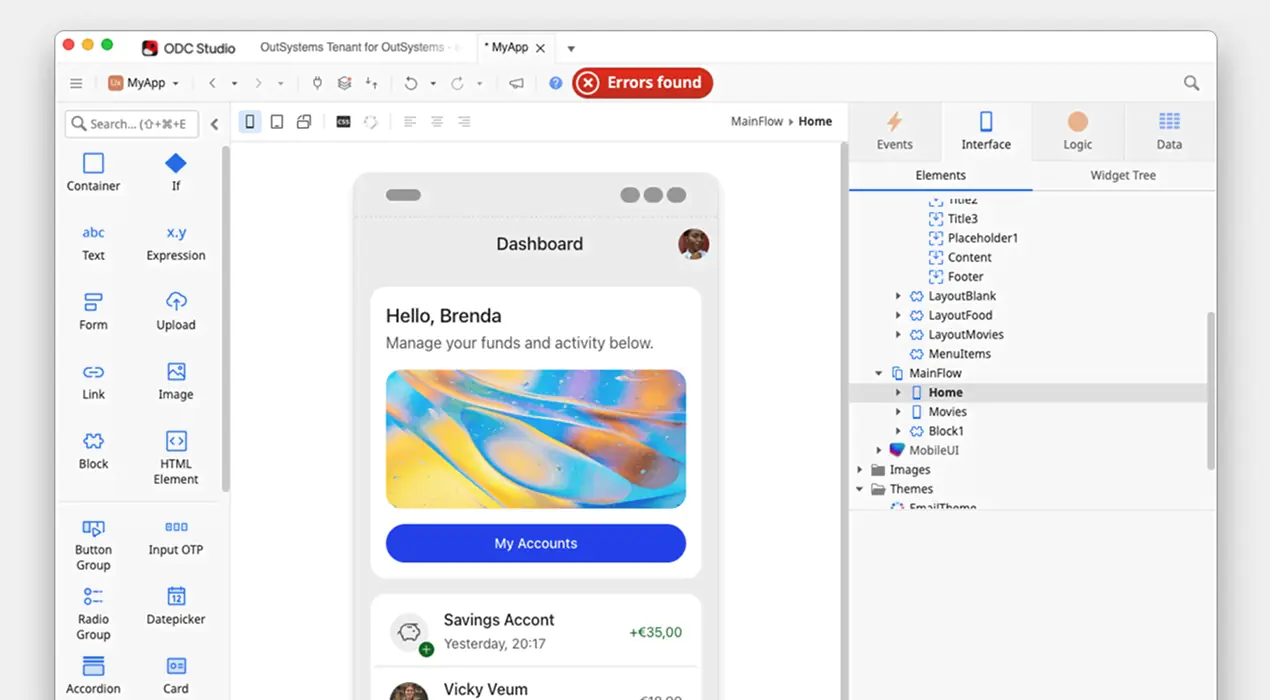Open the CSS editor
This screenshot has width=1270, height=700.
[343, 121]
